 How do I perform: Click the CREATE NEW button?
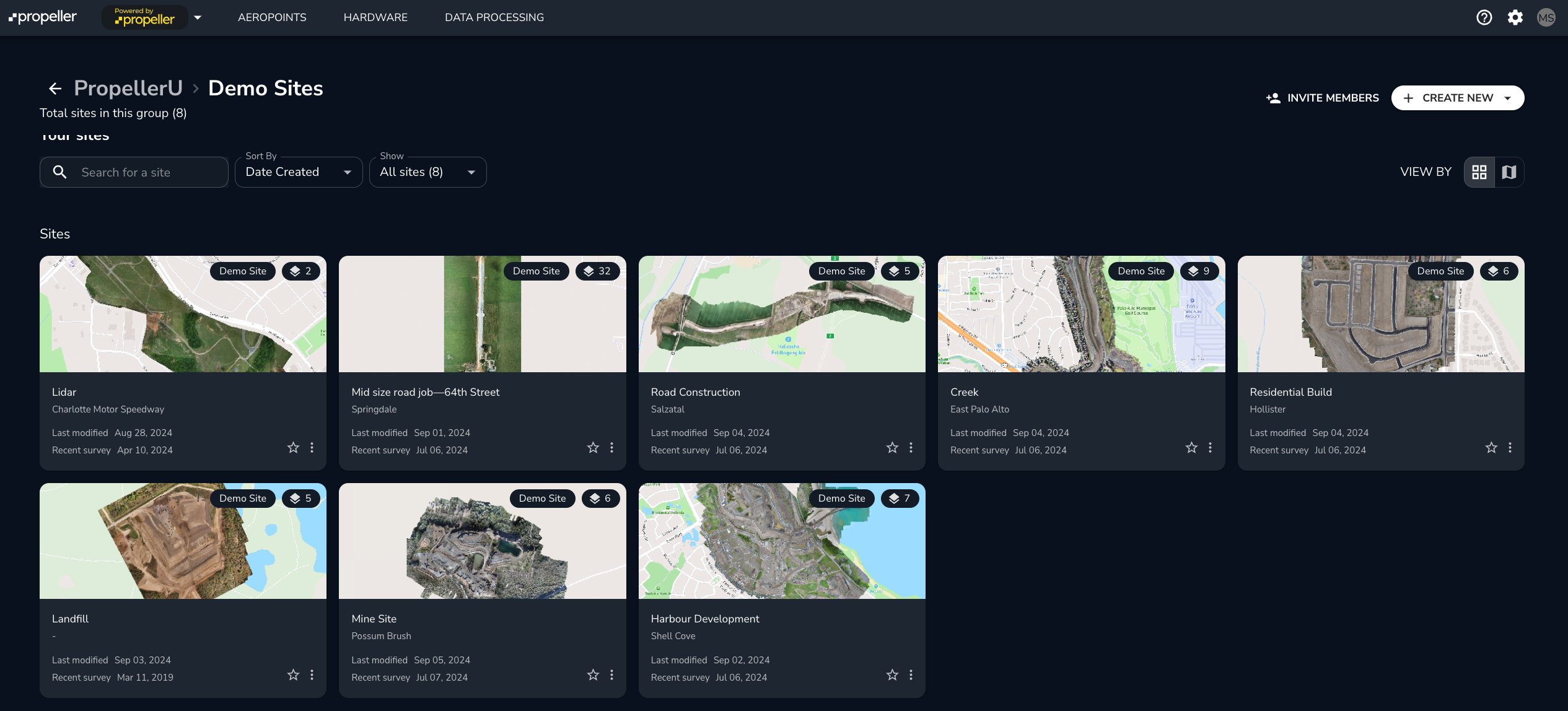pyautogui.click(x=1457, y=98)
